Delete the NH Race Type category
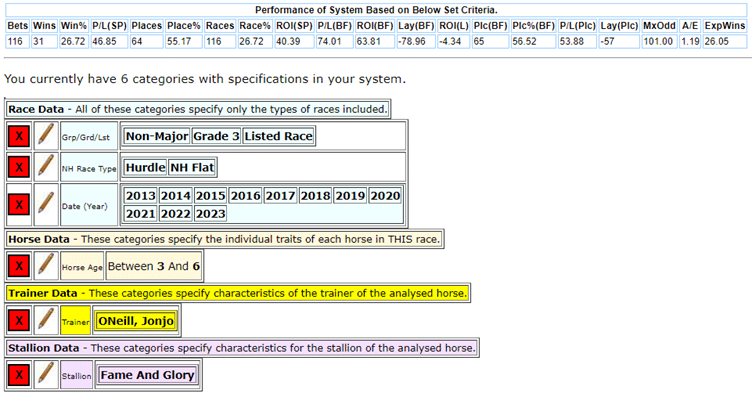The height and width of the screenshot is (404, 752). (19, 167)
